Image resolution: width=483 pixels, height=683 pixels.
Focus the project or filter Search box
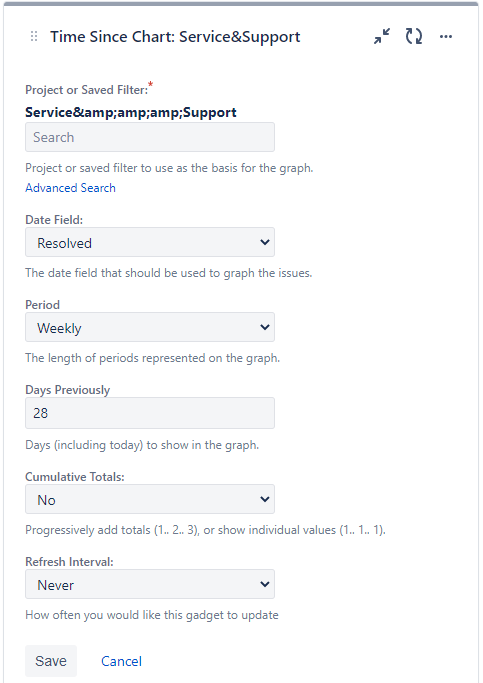[x=150, y=137]
